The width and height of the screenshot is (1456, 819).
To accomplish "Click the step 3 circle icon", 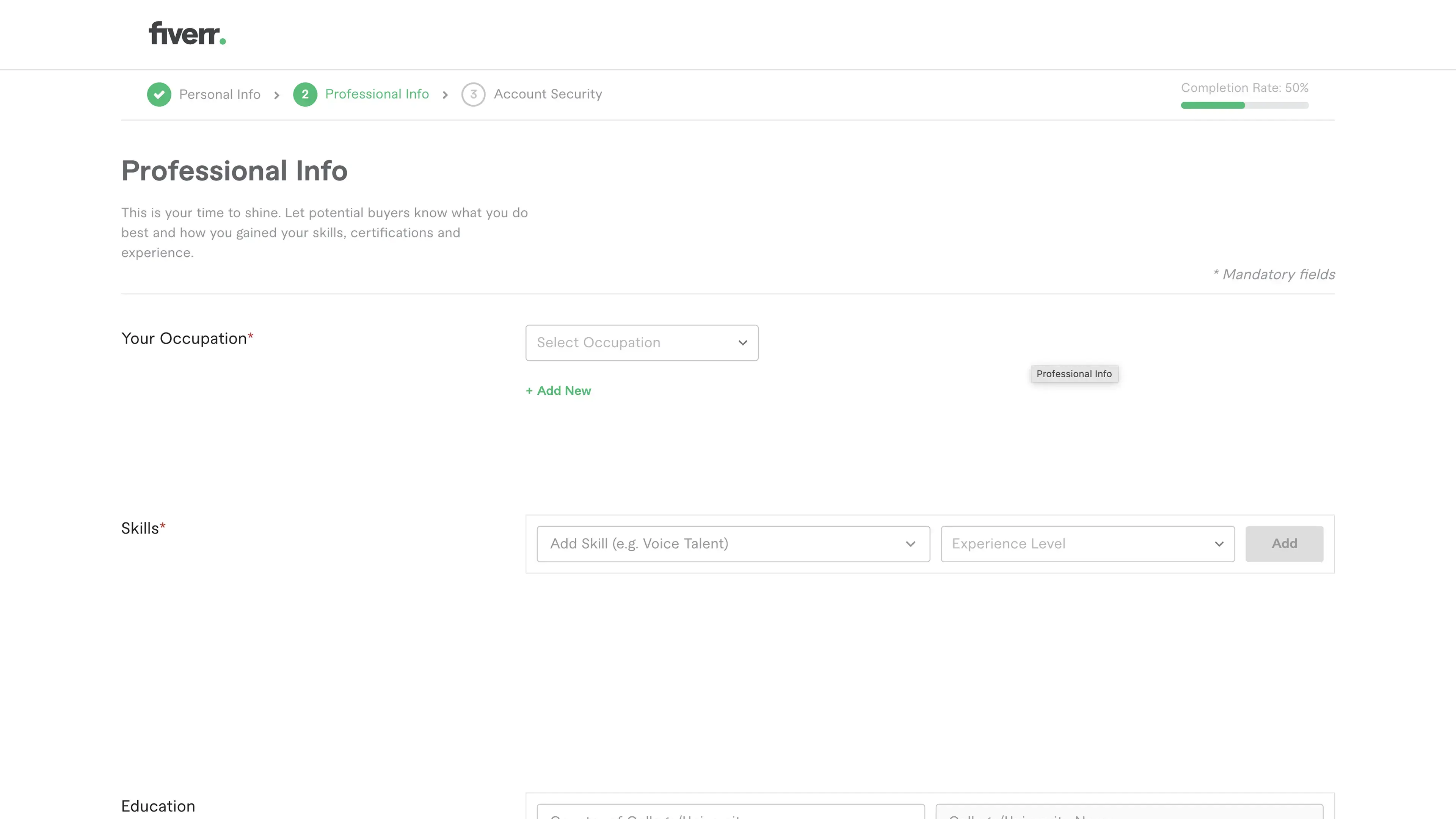I will point(473,94).
